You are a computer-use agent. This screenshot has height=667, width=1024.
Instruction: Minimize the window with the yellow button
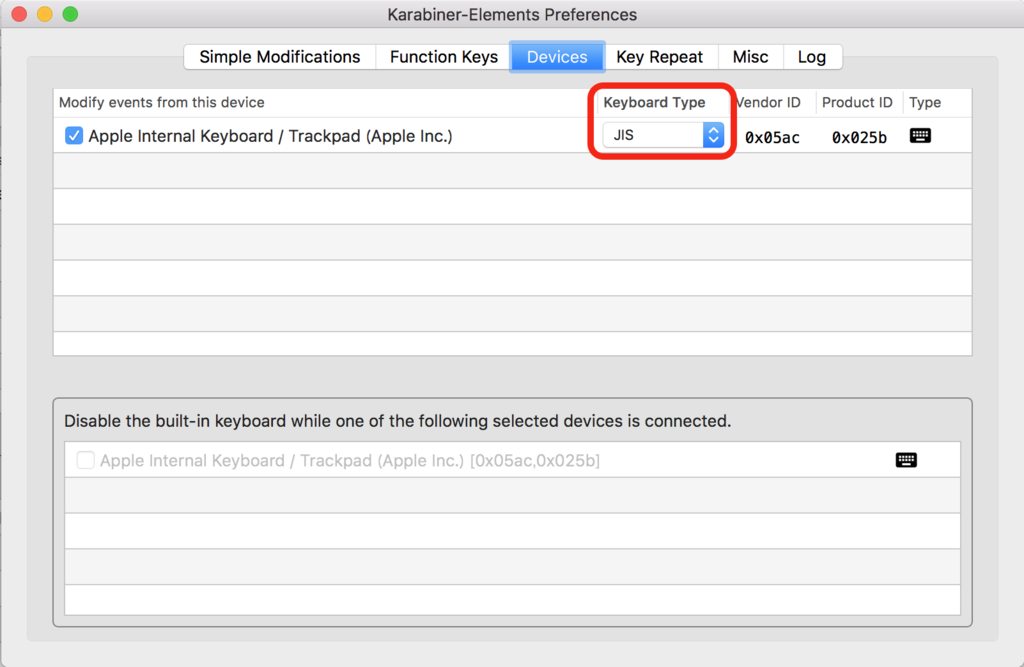[44, 14]
